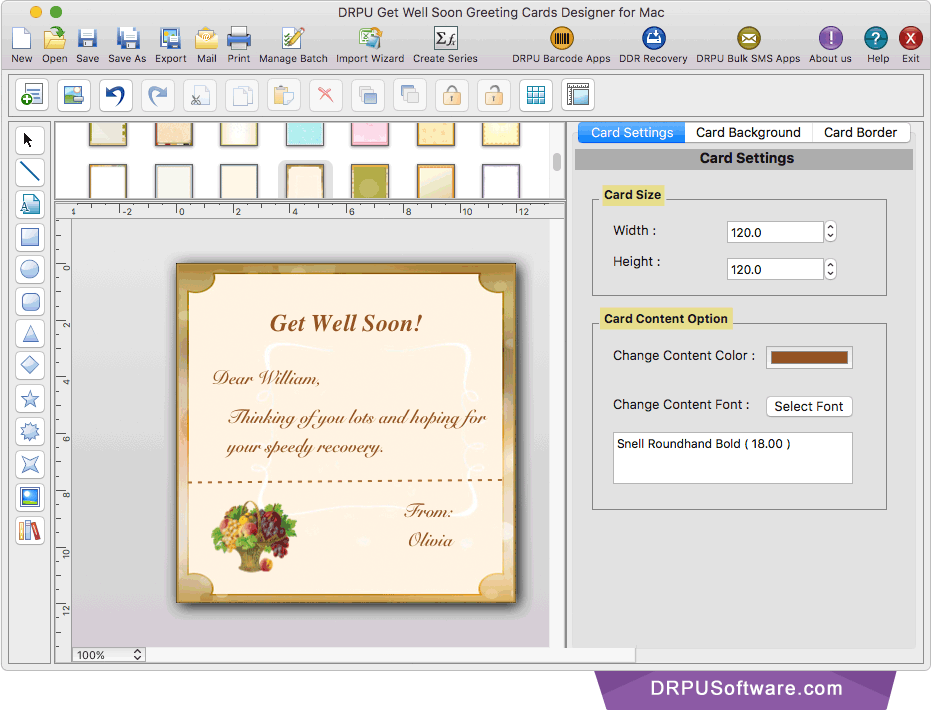Toggle the rulers icon
This screenshot has width=931, height=710.
[x=578, y=95]
